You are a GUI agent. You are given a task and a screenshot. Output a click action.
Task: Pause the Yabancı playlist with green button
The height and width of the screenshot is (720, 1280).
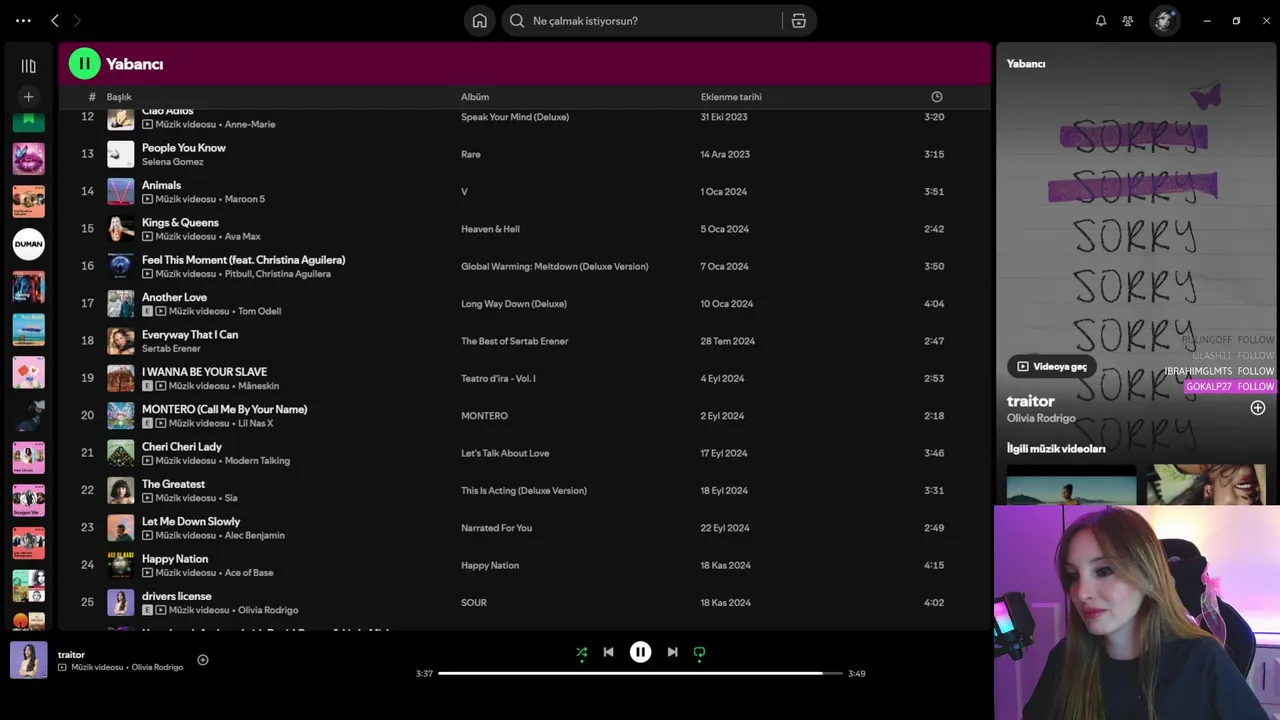coord(85,64)
